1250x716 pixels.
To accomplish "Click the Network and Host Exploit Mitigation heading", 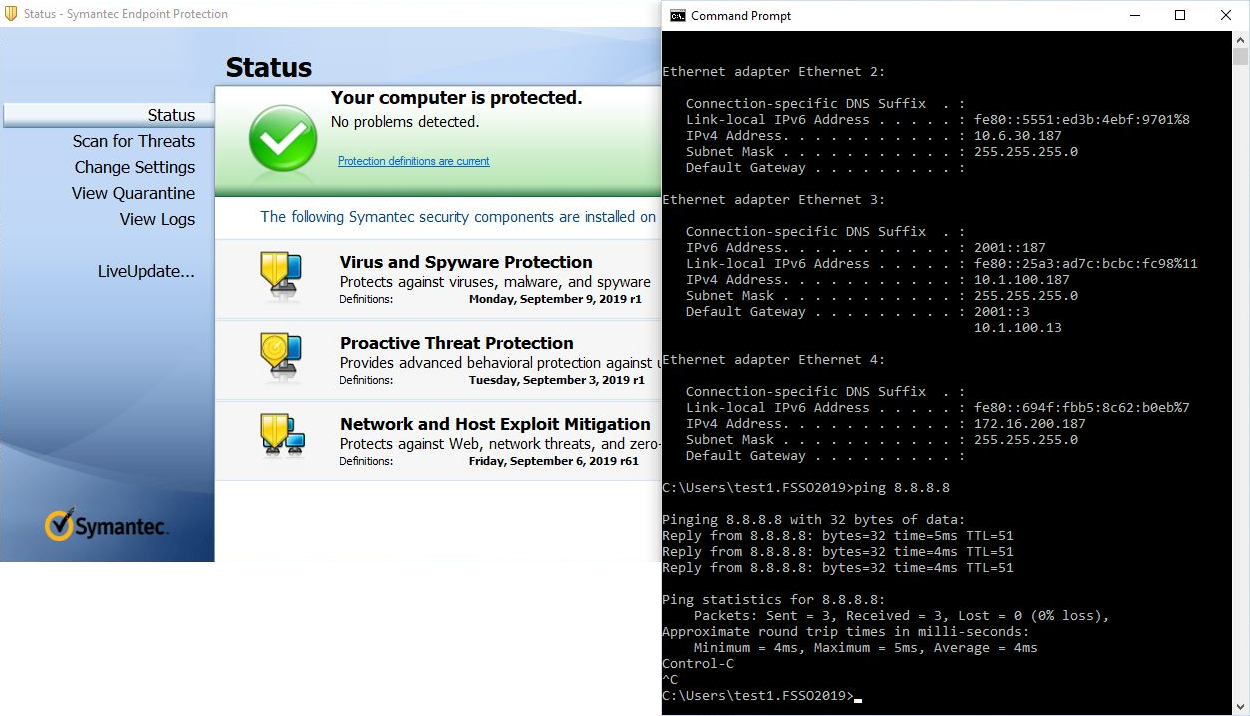I will (x=495, y=424).
